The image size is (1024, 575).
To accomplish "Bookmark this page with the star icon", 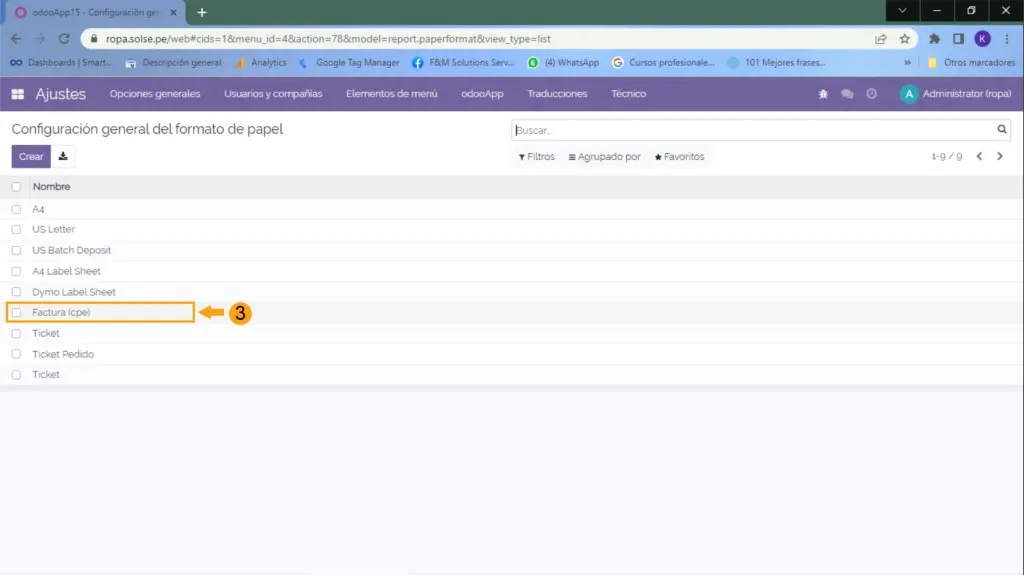I will [x=904, y=39].
